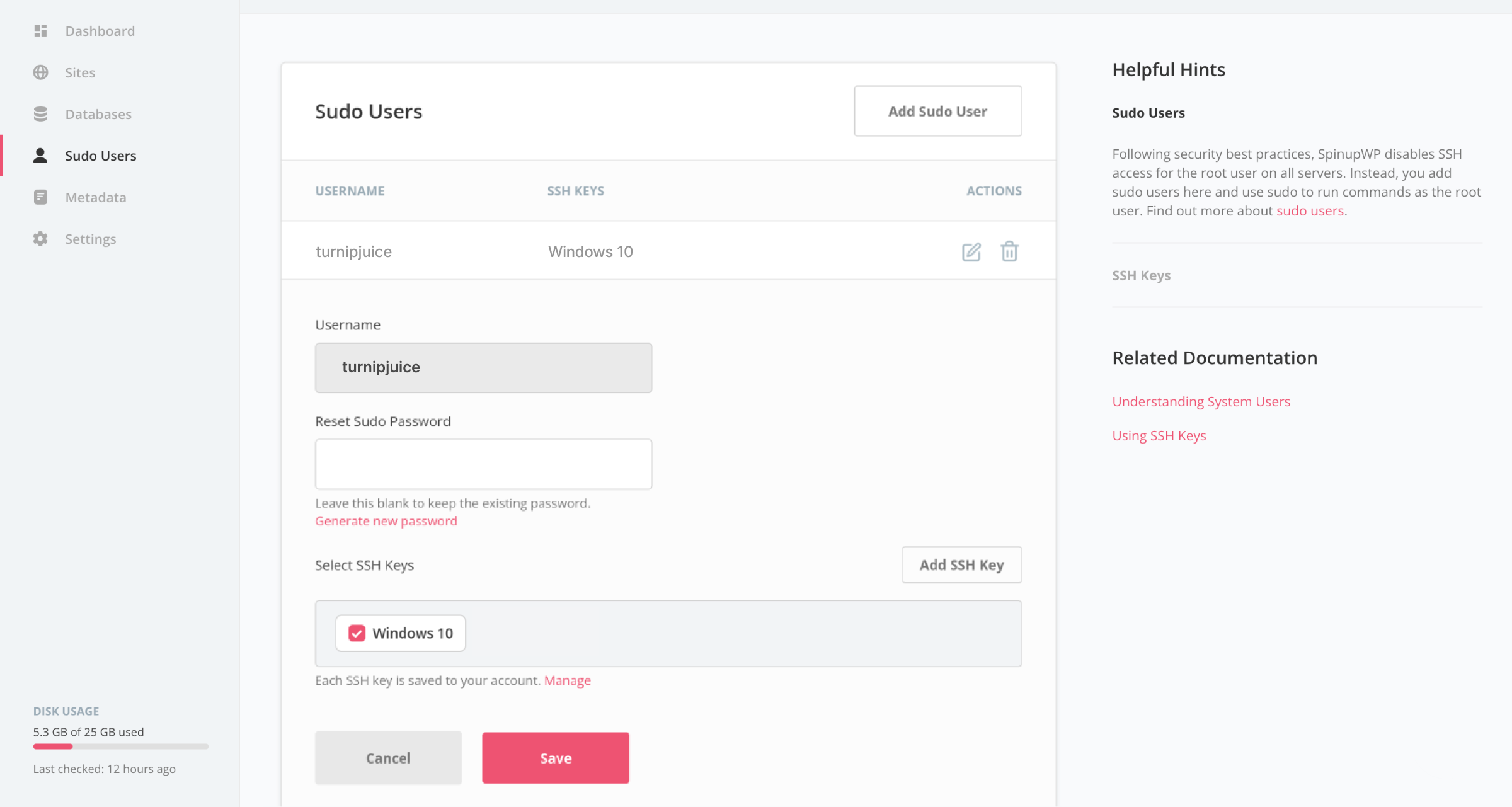Click the Settings gear icon
Screen dimensions: 1512x807
41,239
